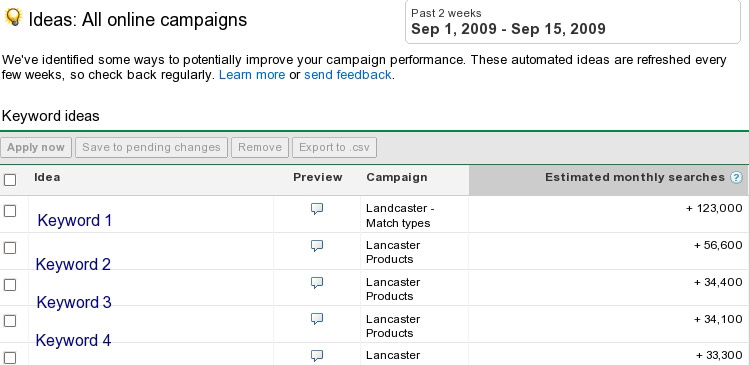750x365 pixels.
Task: Open the send feedback link
Action: [x=348, y=75]
